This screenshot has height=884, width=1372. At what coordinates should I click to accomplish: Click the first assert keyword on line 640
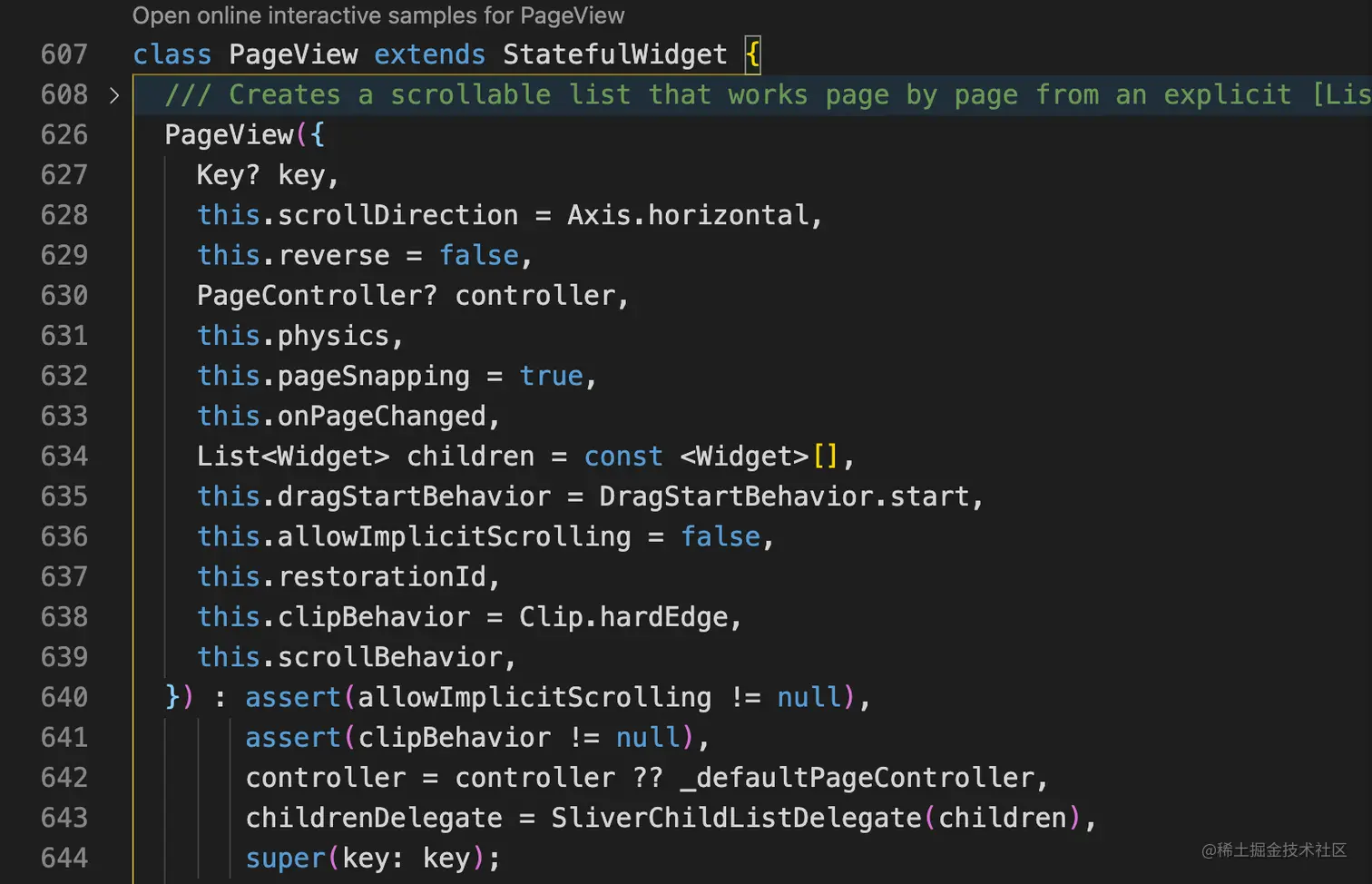[x=291, y=697]
